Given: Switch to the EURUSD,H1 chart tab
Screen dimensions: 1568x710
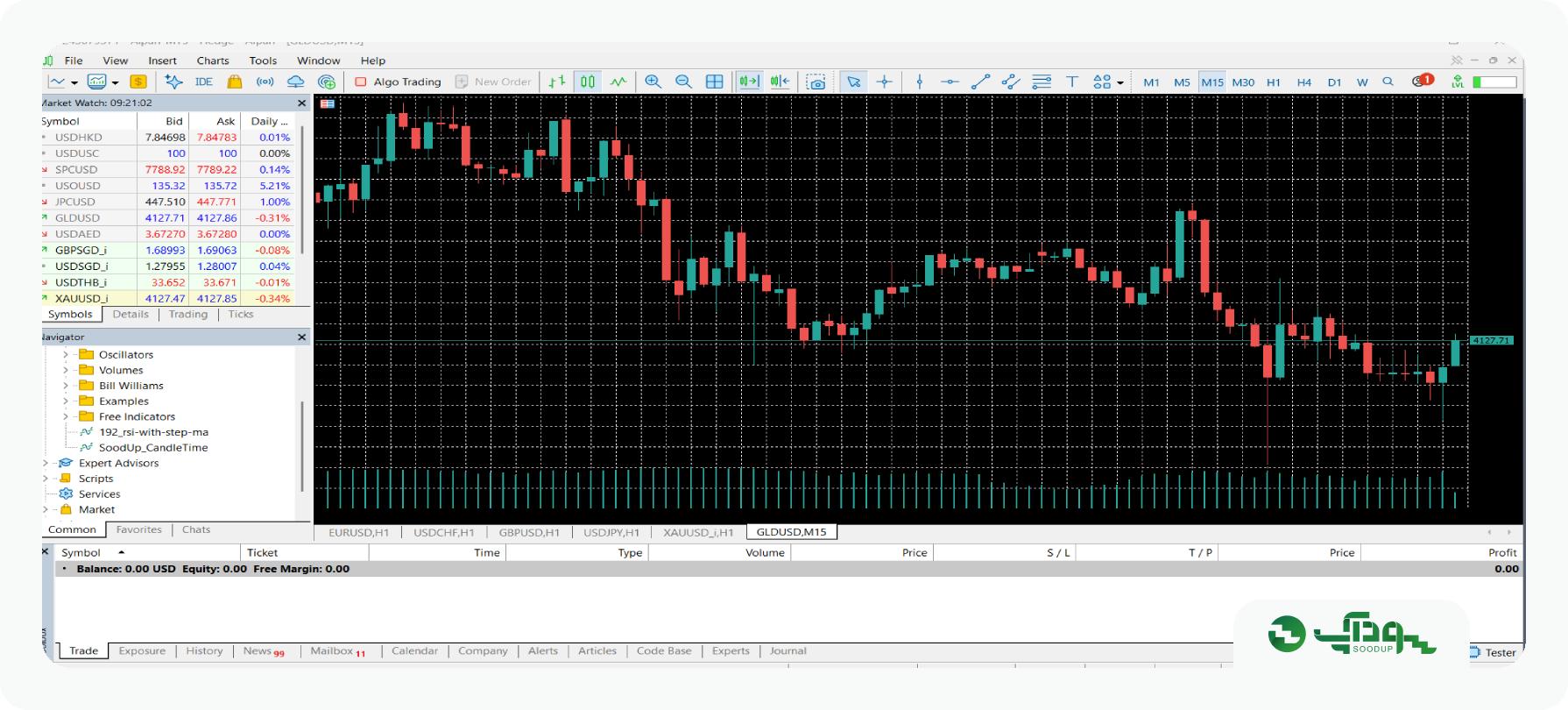Looking at the screenshot, I should coord(358,532).
